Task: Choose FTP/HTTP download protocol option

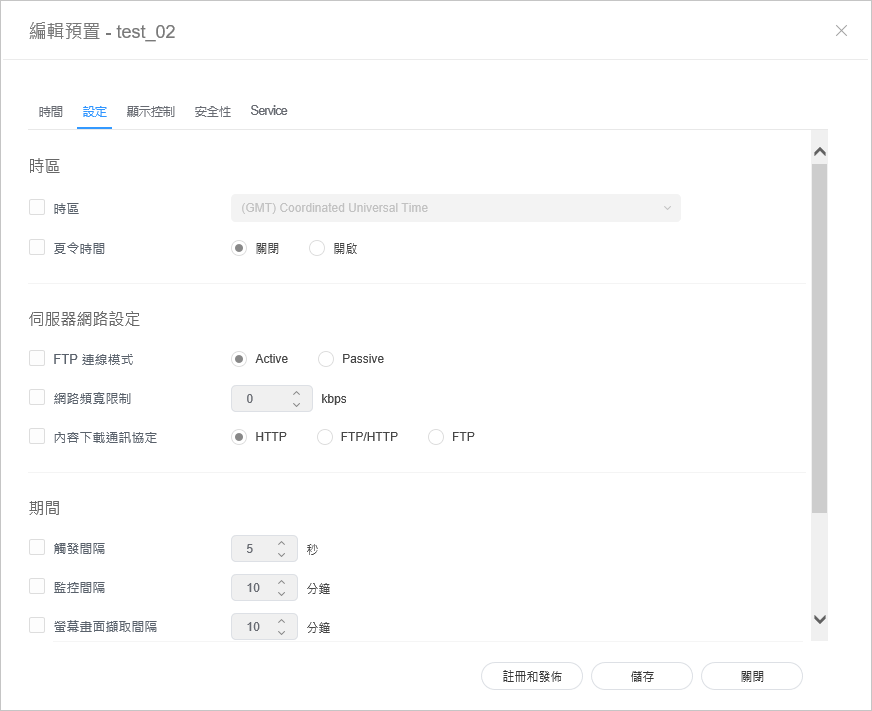Action: click(325, 437)
